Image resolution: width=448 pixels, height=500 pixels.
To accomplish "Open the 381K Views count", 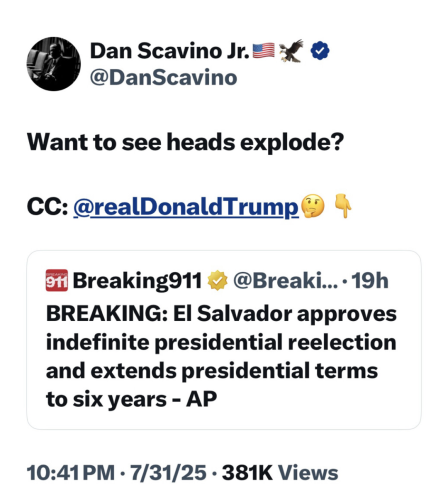I will coord(280,473).
